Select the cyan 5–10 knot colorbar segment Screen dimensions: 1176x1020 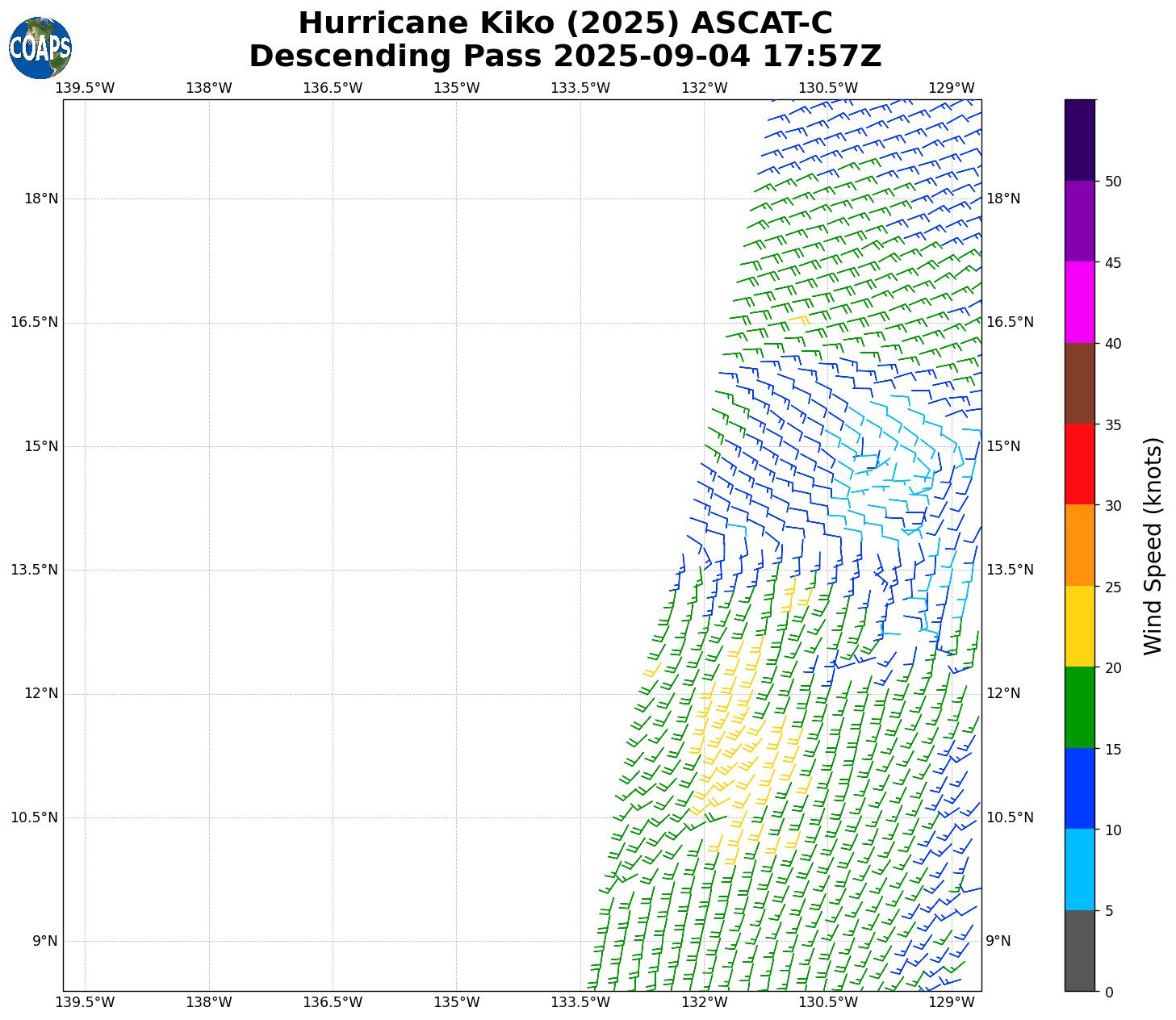(1079, 869)
